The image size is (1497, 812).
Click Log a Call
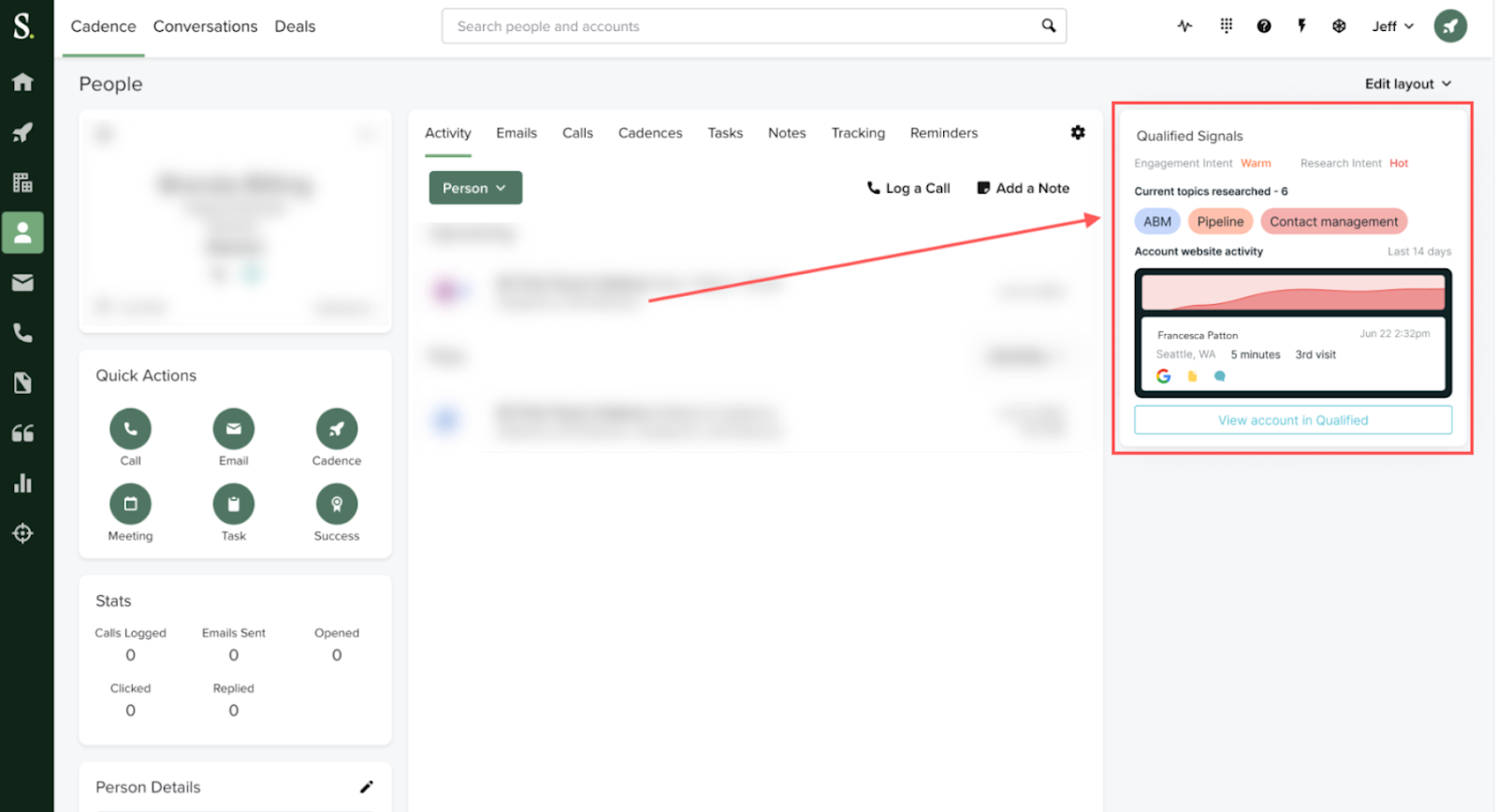(x=908, y=188)
